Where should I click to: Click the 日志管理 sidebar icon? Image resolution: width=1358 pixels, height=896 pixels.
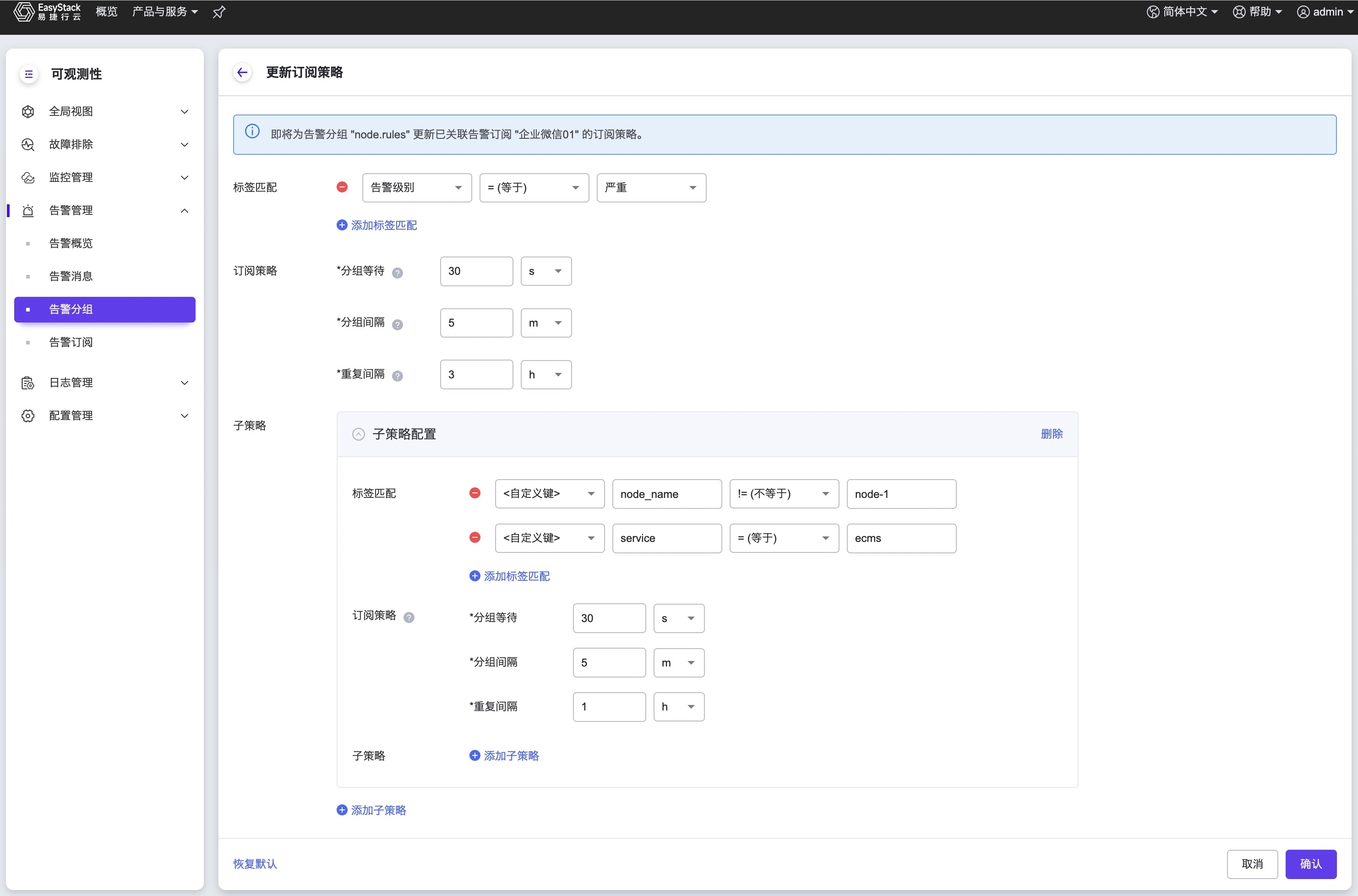(27, 383)
